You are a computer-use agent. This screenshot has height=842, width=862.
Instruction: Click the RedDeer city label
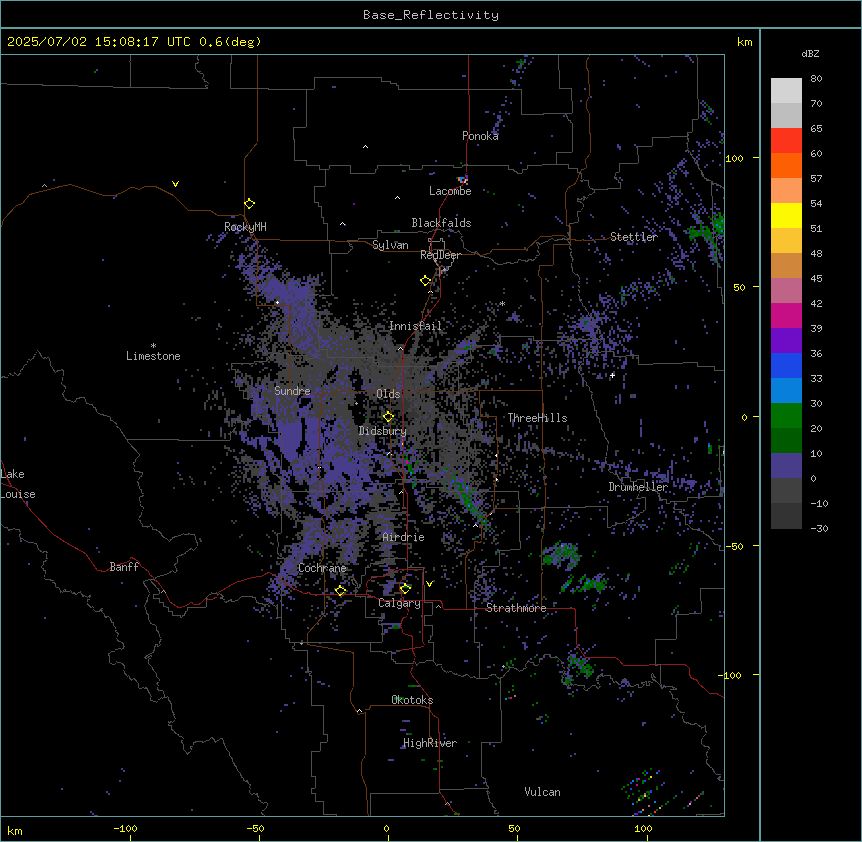(x=440, y=255)
